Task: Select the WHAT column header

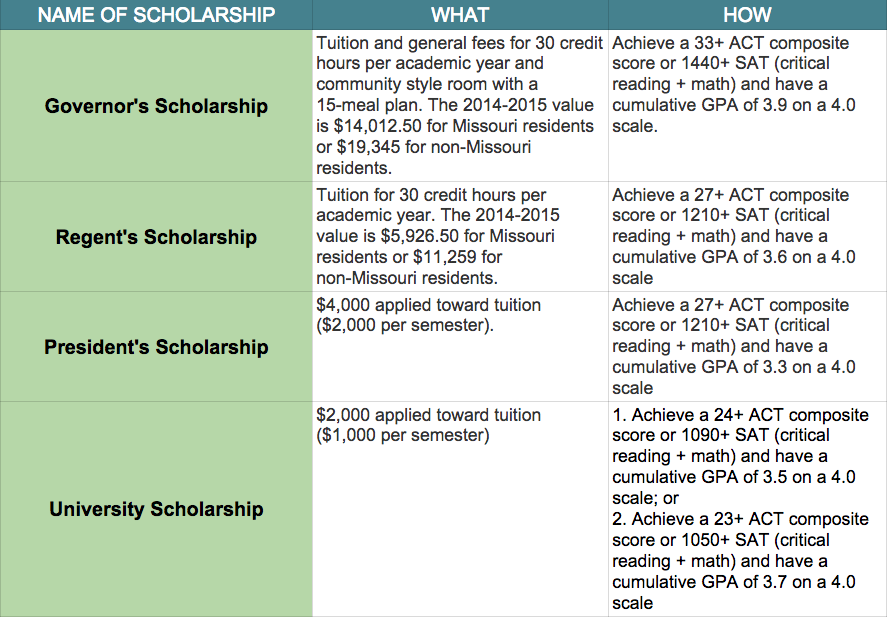Action: (460, 15)
